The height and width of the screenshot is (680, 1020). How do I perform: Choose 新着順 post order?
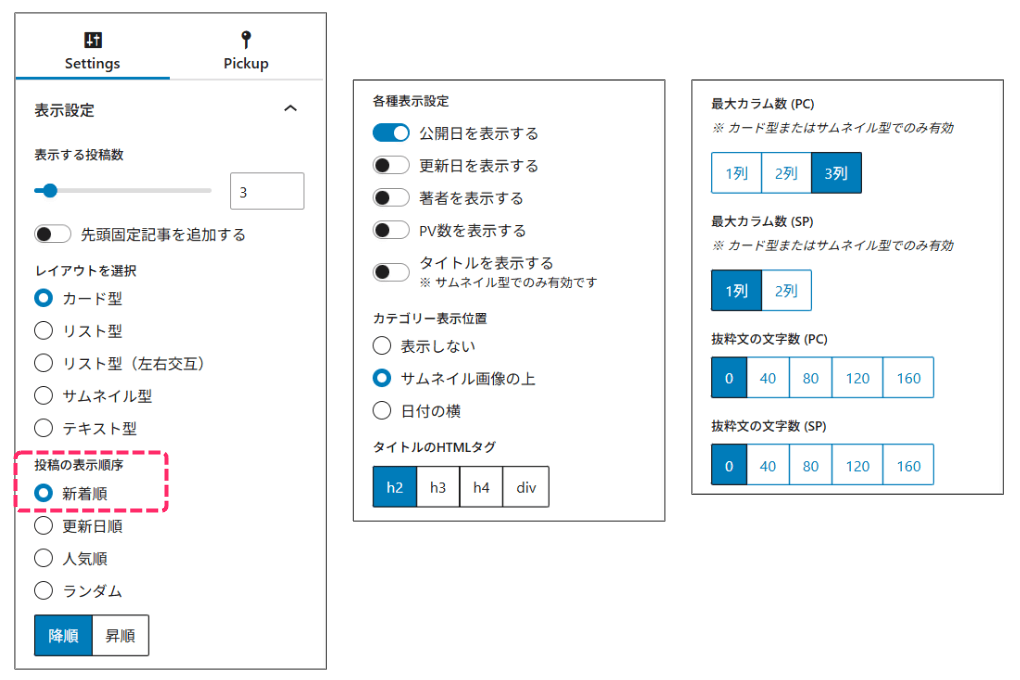pos(44,493)
